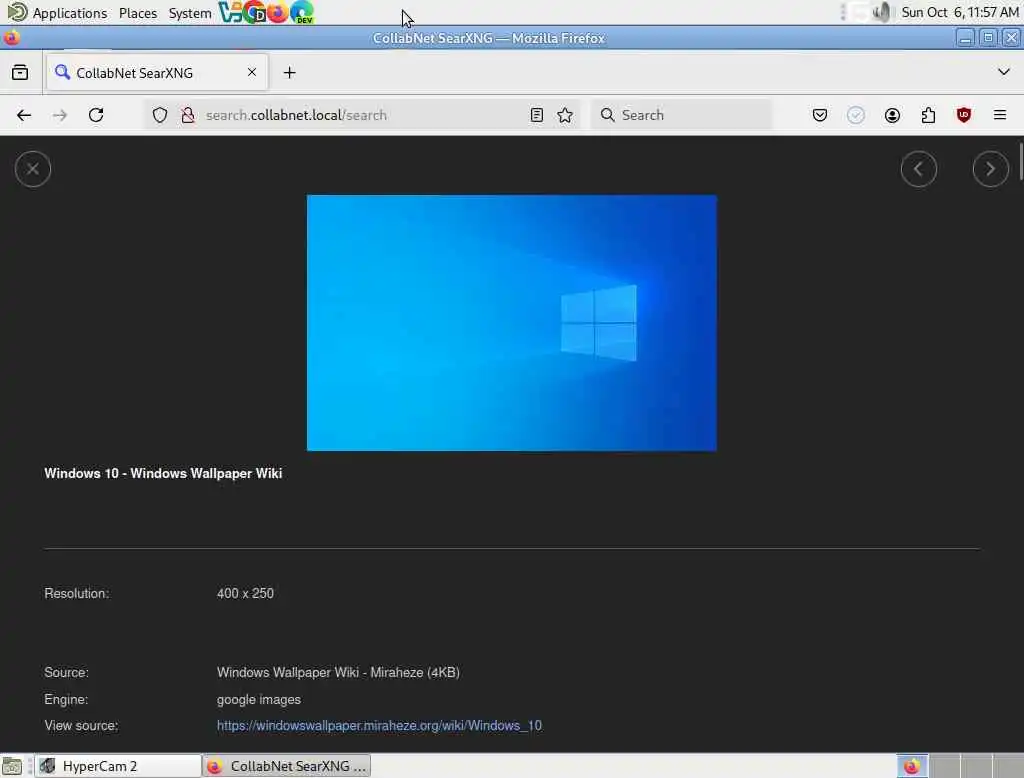Toggle reader view
This screenshot has height=778, width=1024.
tap(536, 115)
